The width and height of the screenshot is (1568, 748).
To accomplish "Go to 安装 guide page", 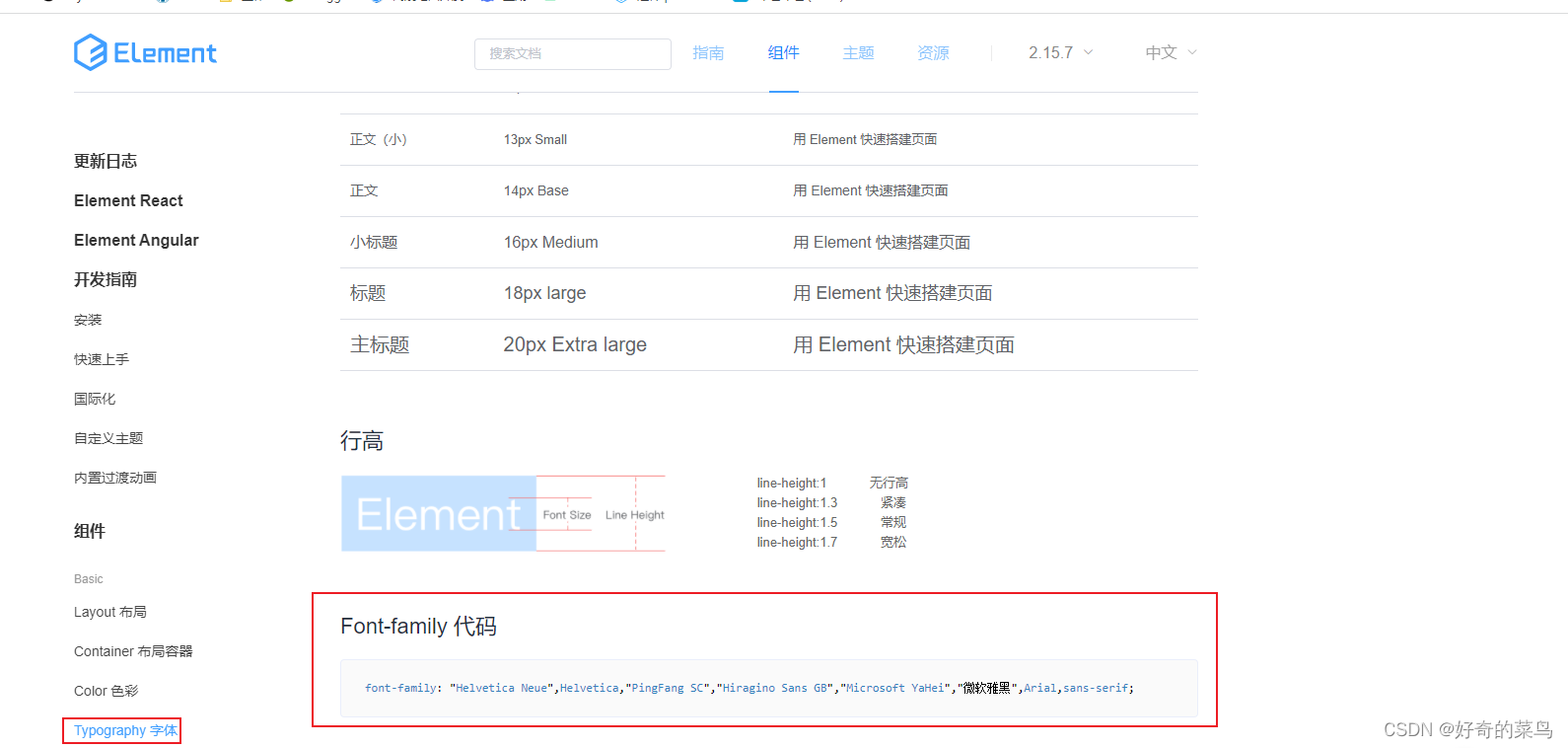I will (x=88, y=320).
